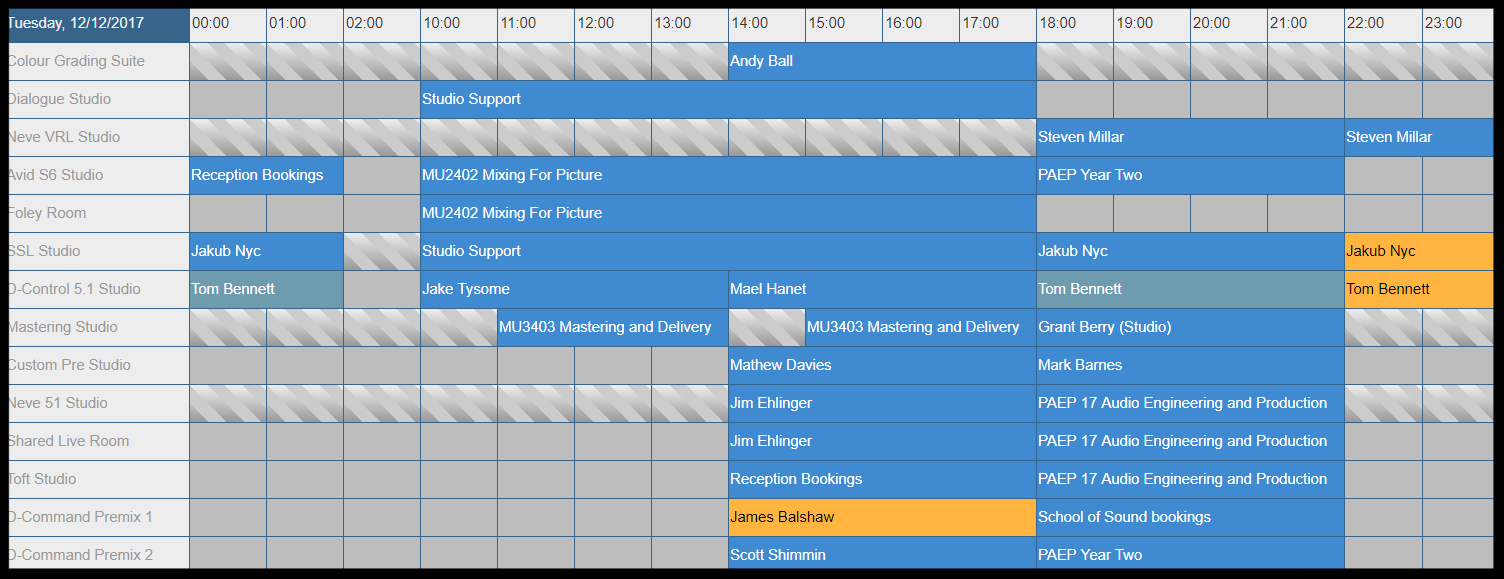Select Studio Support booking in Dialogue Studio
Screen dimensions: 1504x579
click(x=728, y=99)
